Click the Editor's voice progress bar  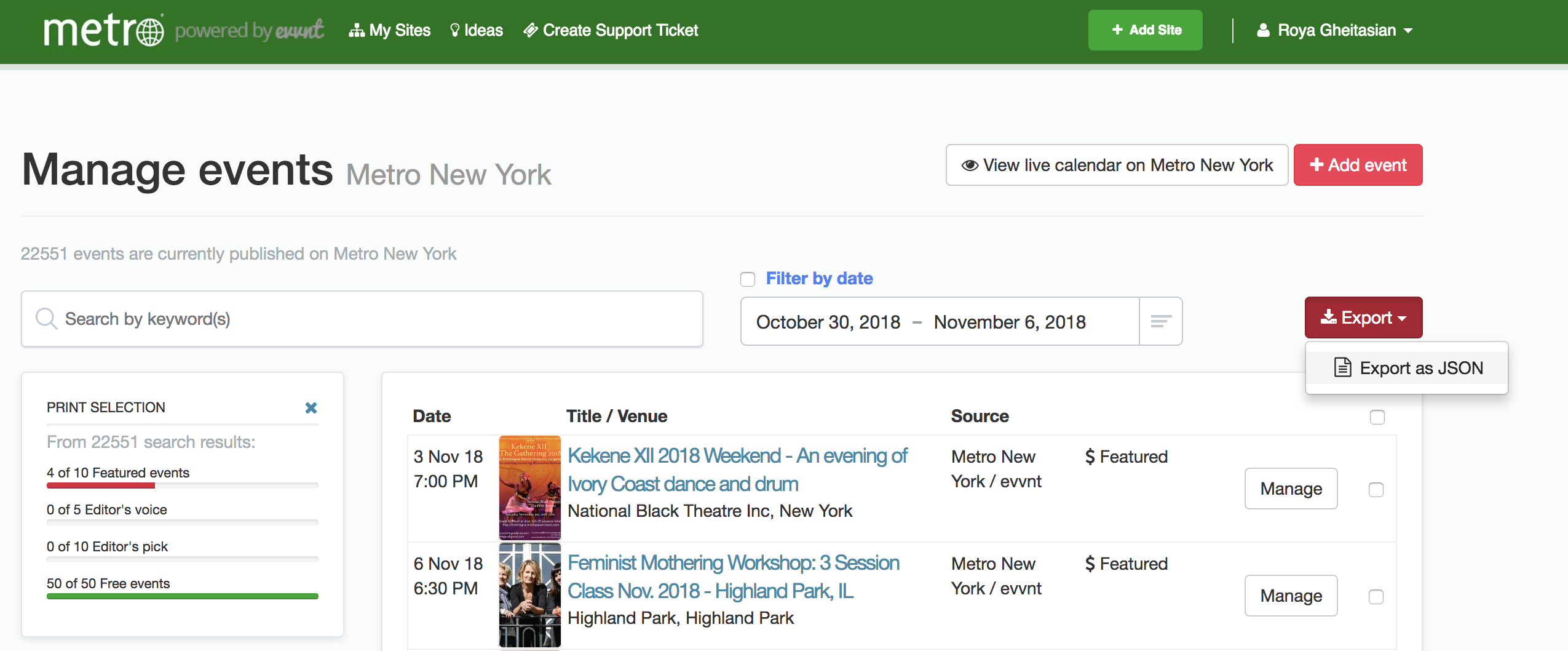click(183, 522)
